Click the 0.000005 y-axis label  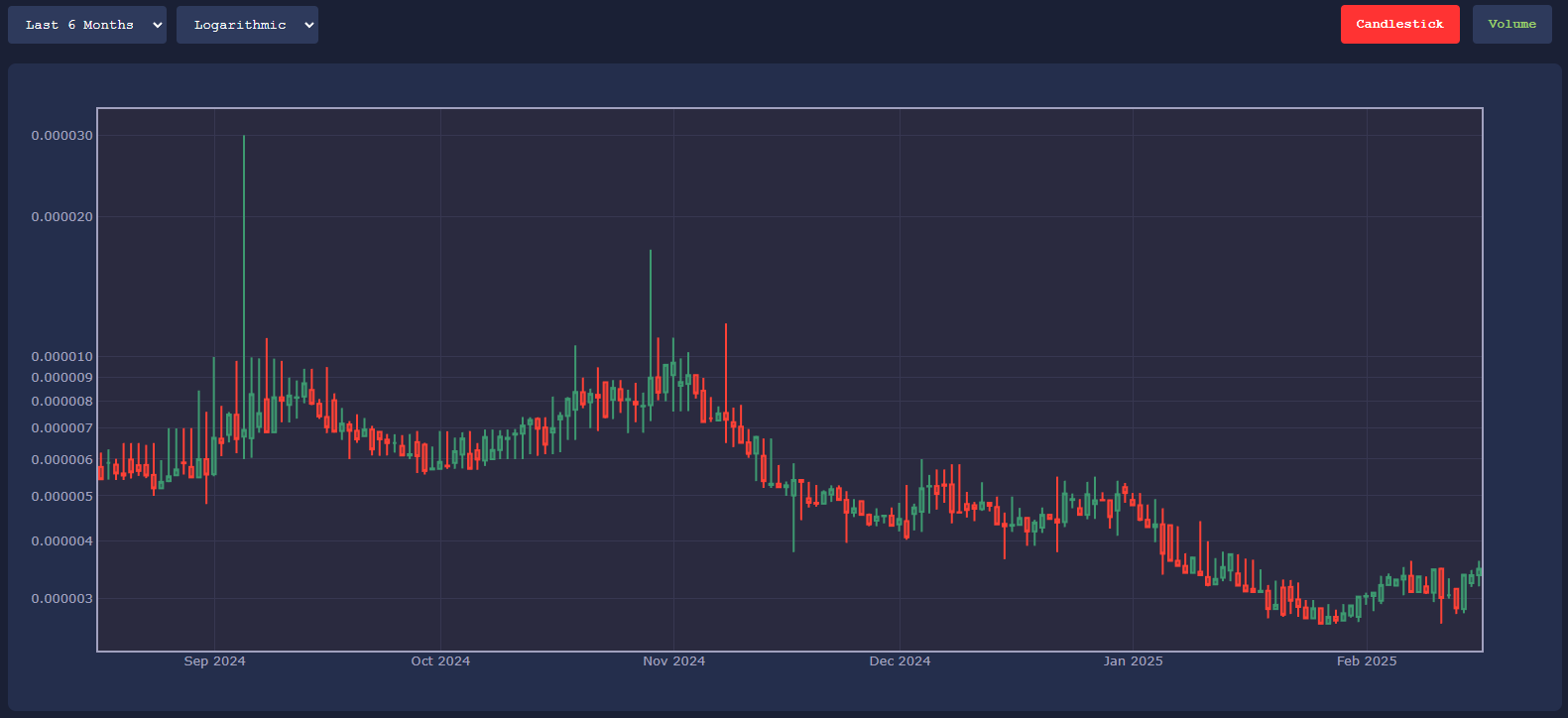point(62,497)
